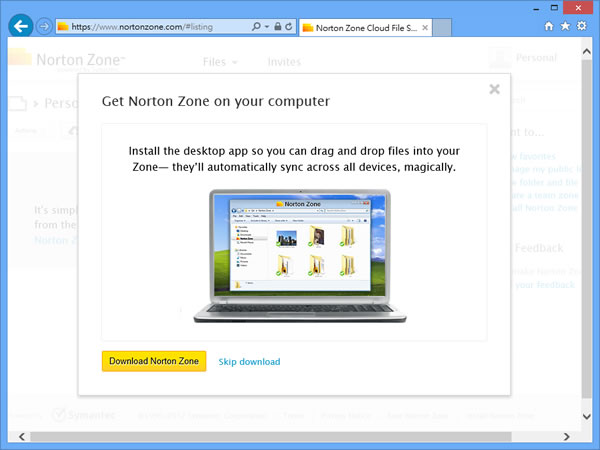This screenshot has height=450, width=600.
Task: Click the browser Forward arrow button
Action: coord(44,26)
